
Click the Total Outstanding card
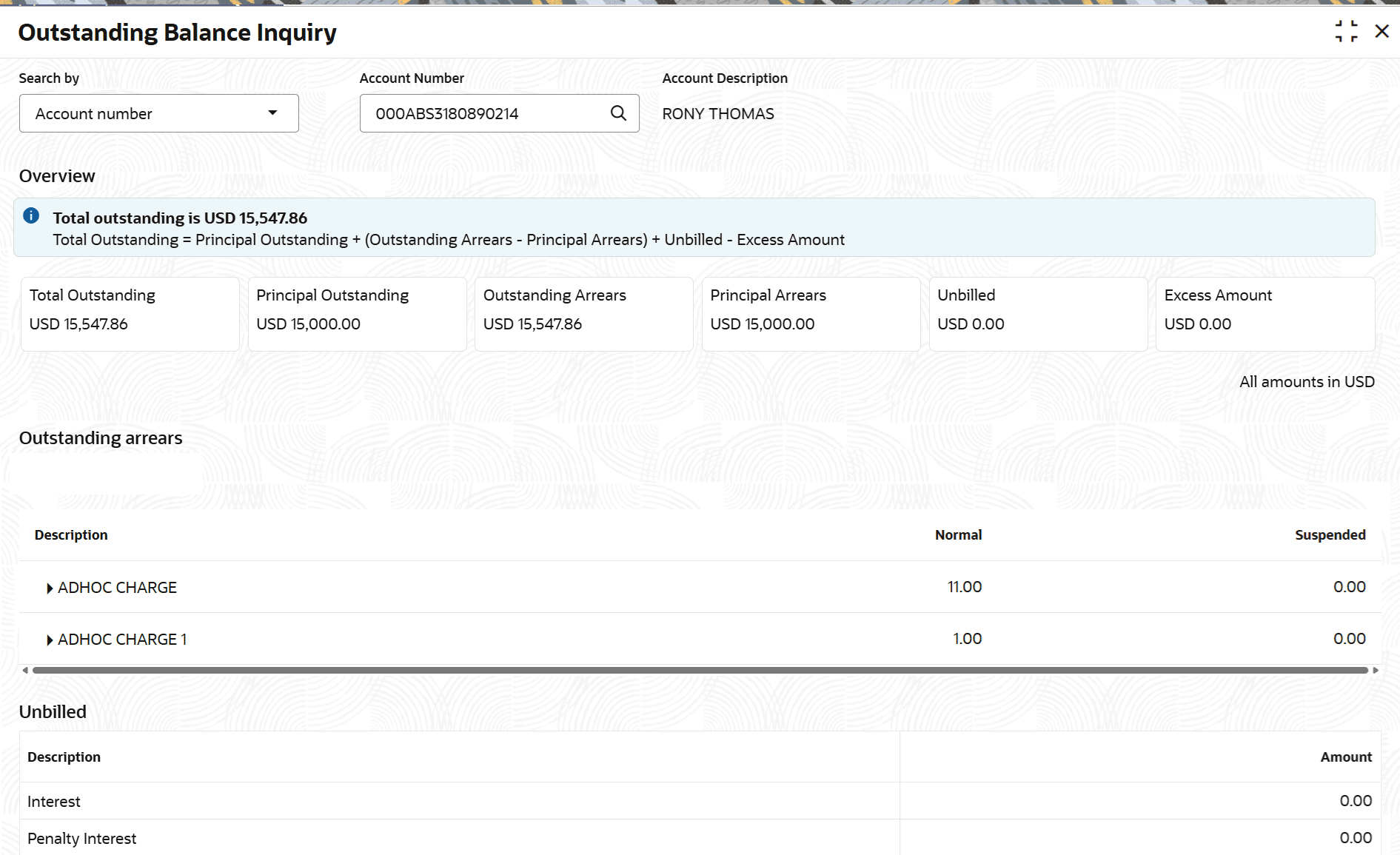(x=130, y=314)
